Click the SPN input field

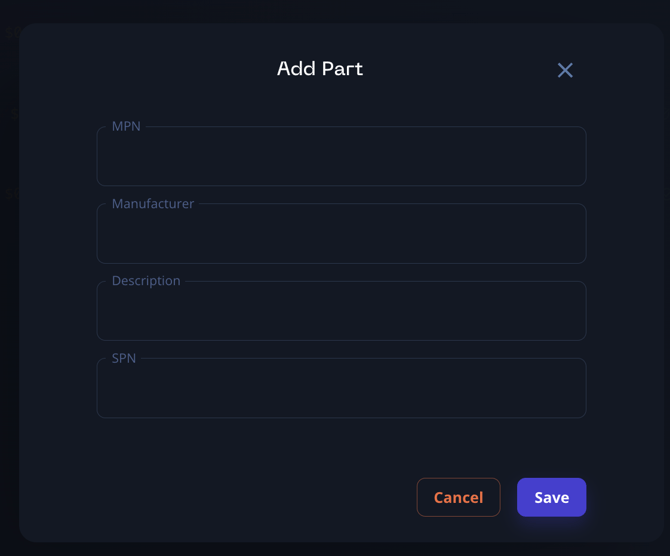[x=341, y=389]
